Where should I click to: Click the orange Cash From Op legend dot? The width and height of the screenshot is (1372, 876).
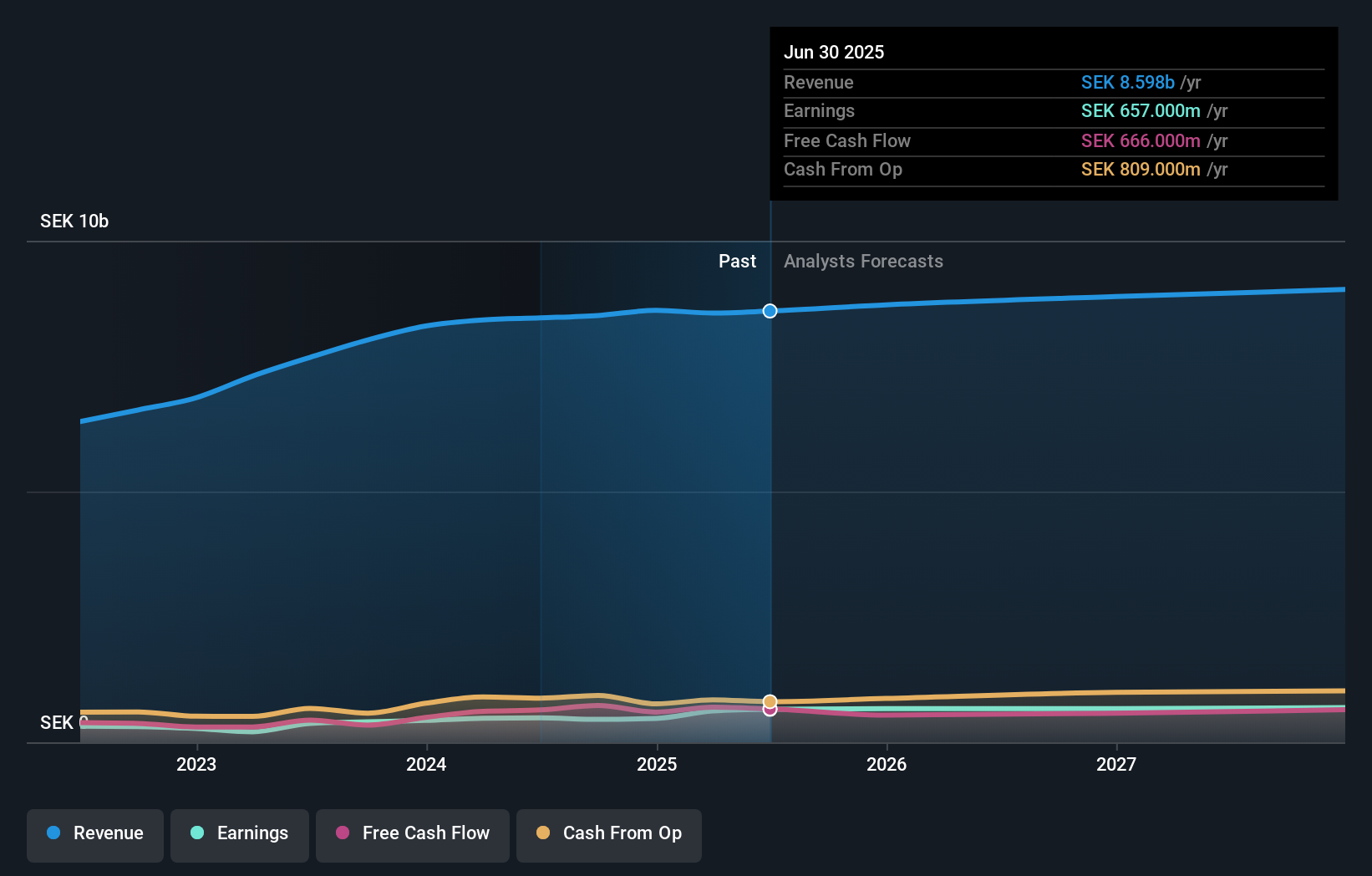click(x=543, y=833)
